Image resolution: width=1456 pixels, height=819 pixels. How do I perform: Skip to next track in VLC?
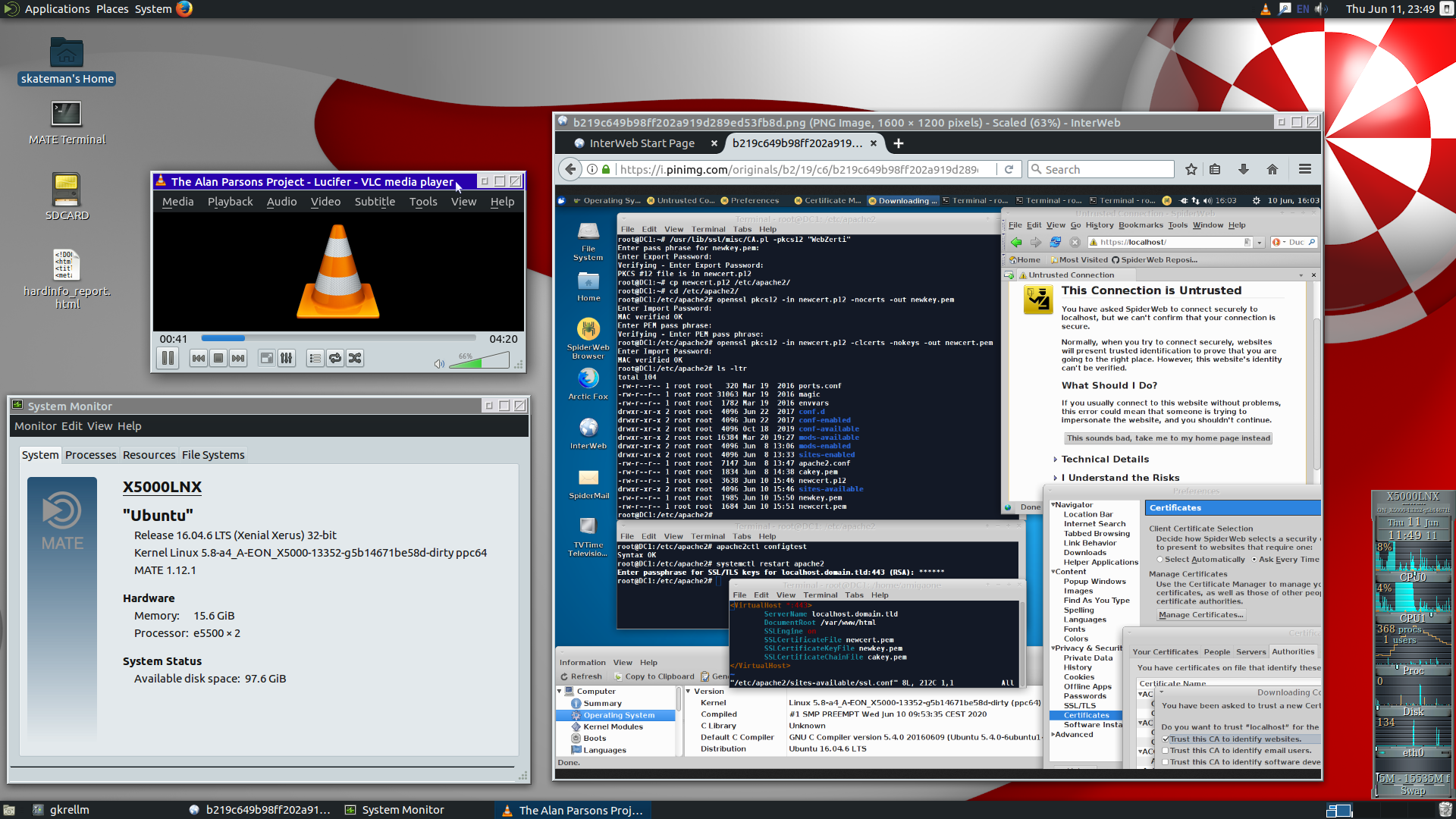click(x=238, y=358)
